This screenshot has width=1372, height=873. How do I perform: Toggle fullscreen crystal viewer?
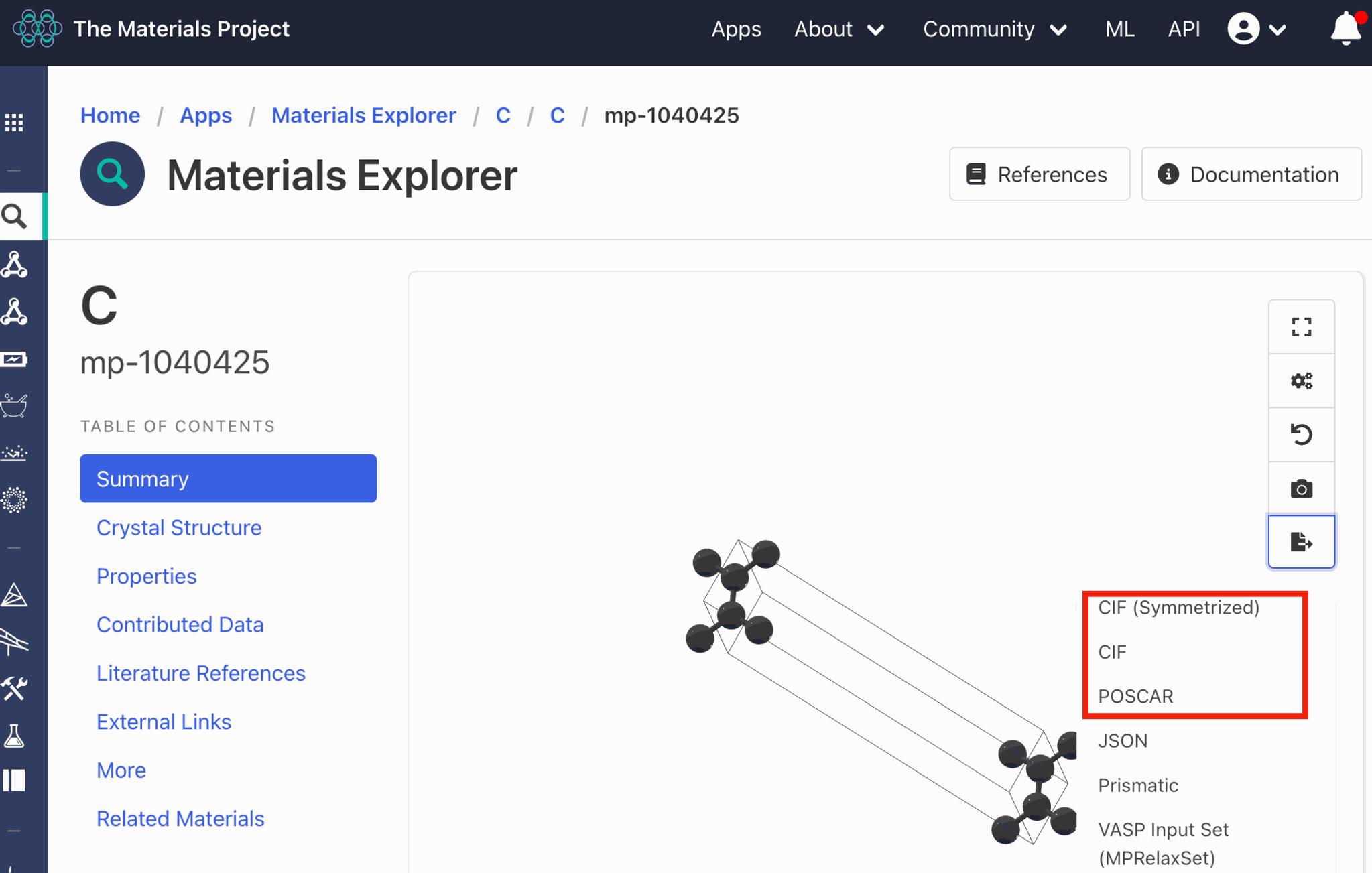click(1301, 327)
